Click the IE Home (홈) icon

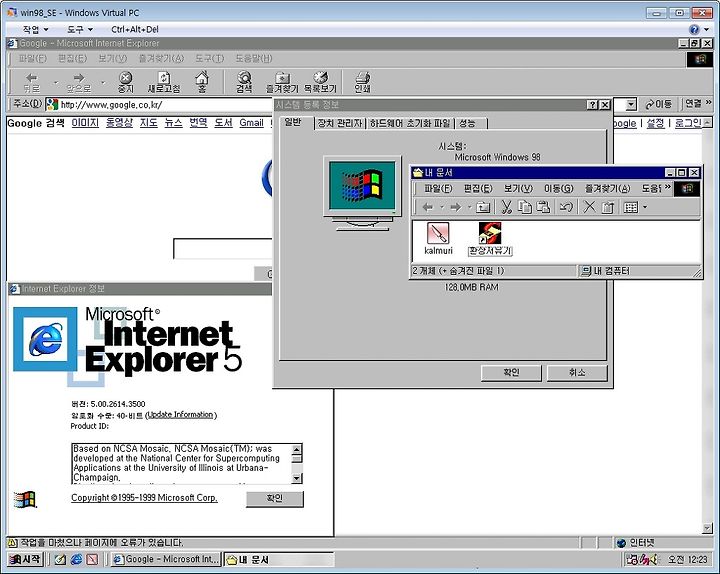coord(202,82)
